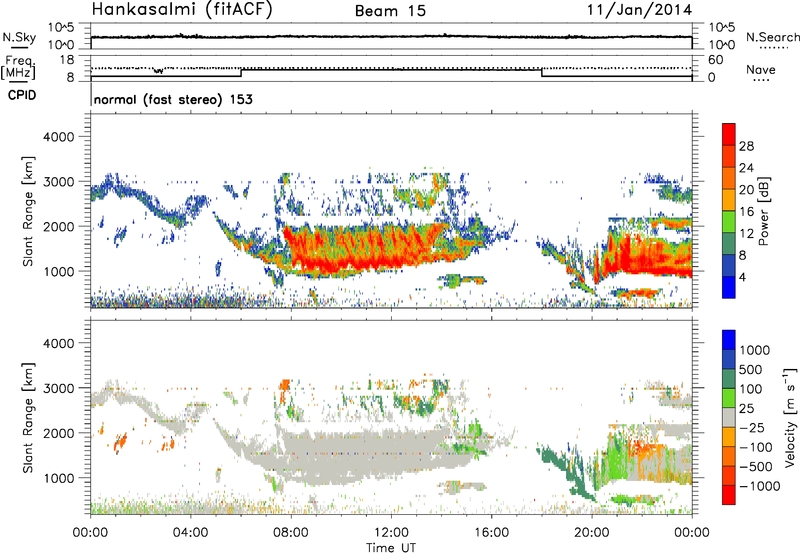Click the '-25' velocity colorbar tick label
The width and height of the screenshot is (800, 554).
751,427
